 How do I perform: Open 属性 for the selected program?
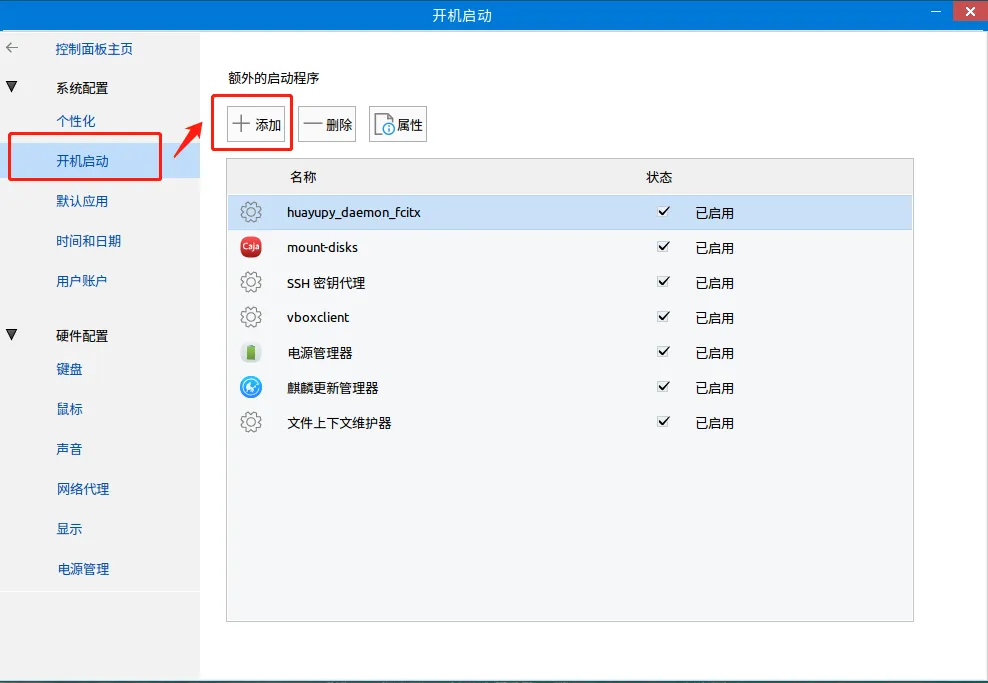(x=398, y=125)
